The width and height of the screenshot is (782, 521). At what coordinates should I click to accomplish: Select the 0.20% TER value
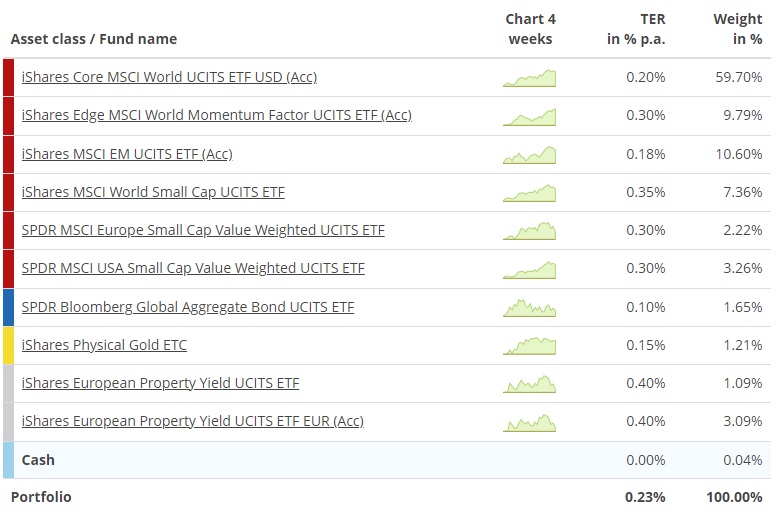click(645, 77)
